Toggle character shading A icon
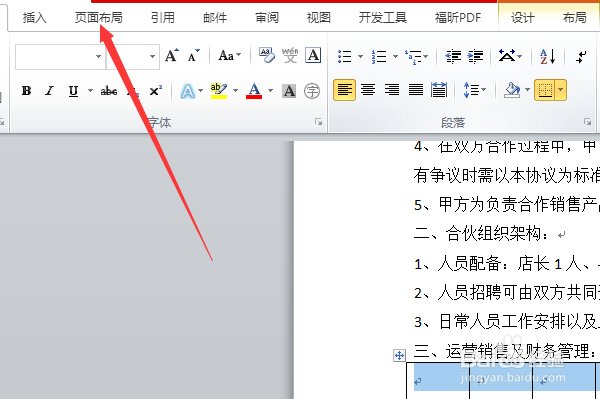 coord(289,91)
